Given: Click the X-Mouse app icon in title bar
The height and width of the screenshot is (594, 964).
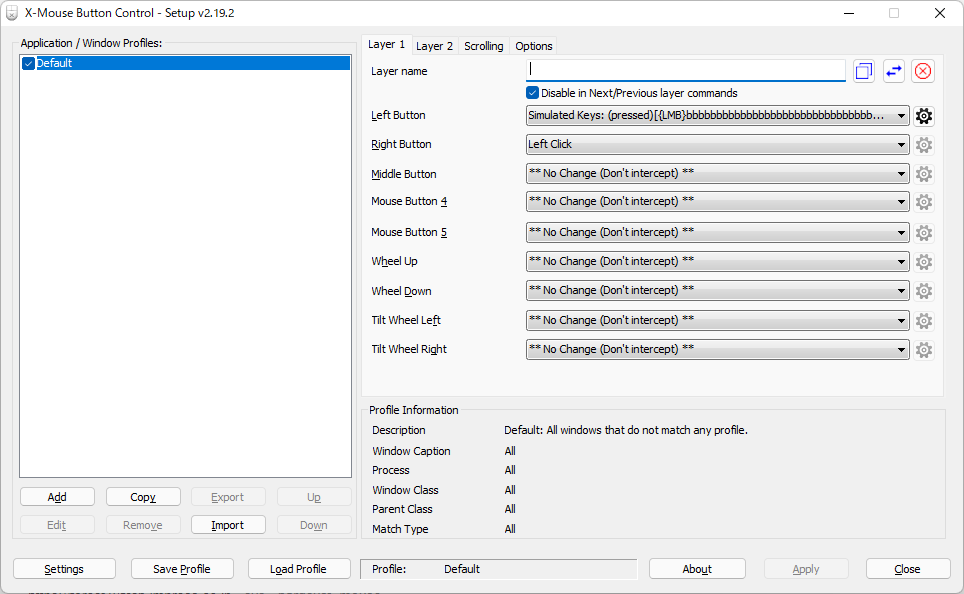Looking at the screenshot, I should click(x=12, y=13).
